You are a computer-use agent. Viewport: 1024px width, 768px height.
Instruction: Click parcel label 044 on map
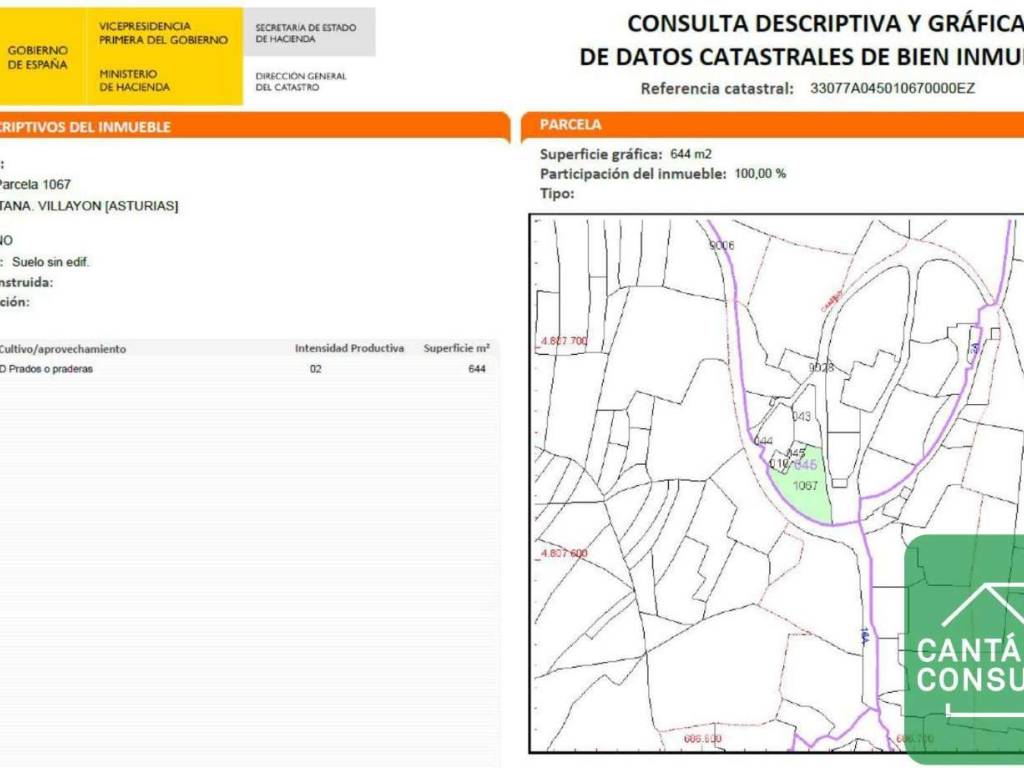(763, 441)
